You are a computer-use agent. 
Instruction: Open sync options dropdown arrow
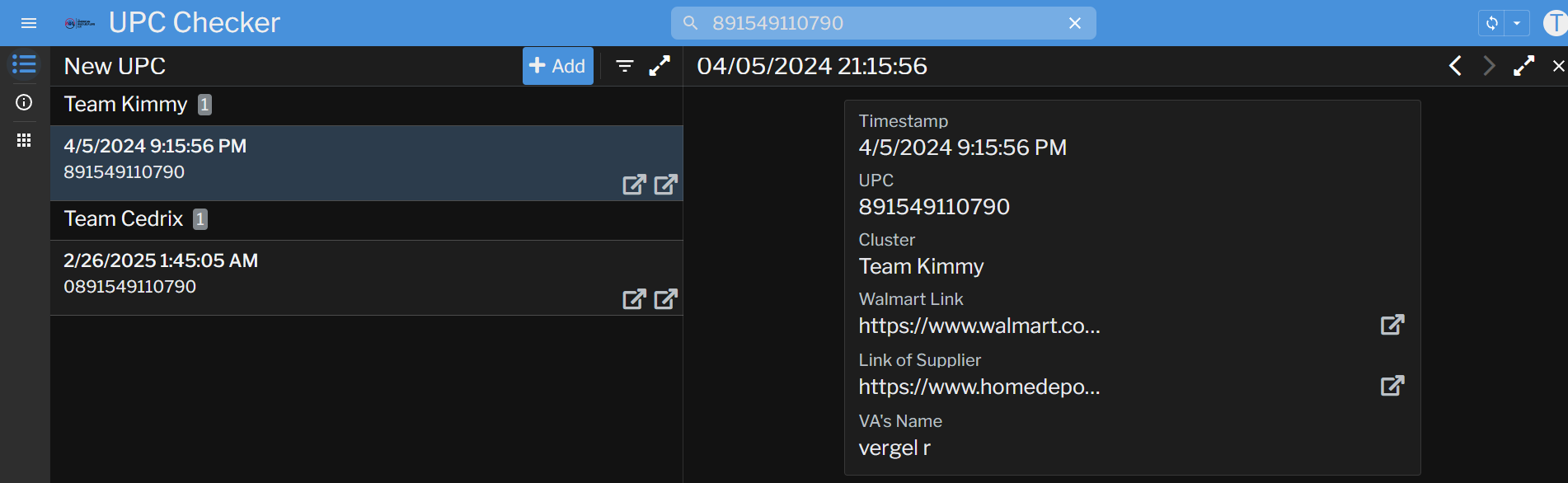coord(1517,23)
